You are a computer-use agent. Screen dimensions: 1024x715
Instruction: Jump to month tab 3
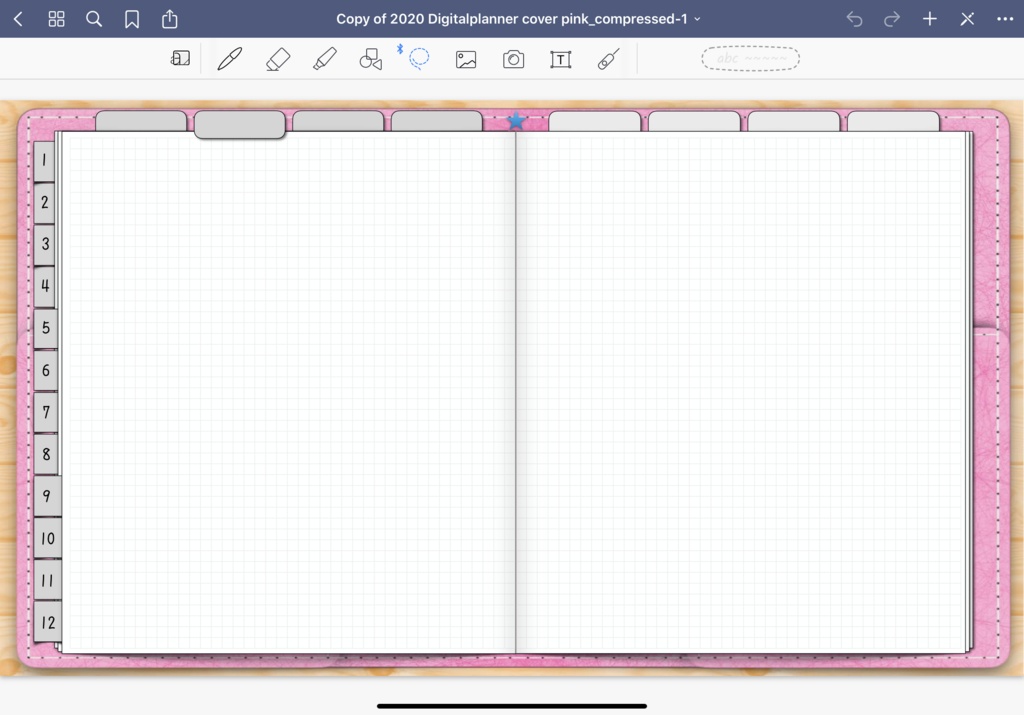click(44, 244)
